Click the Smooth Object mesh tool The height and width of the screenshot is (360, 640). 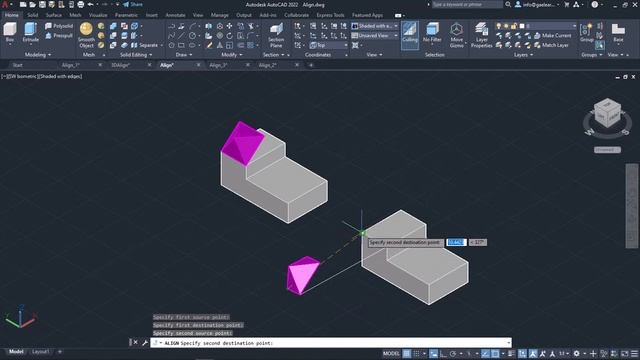(x=86, y=35)
